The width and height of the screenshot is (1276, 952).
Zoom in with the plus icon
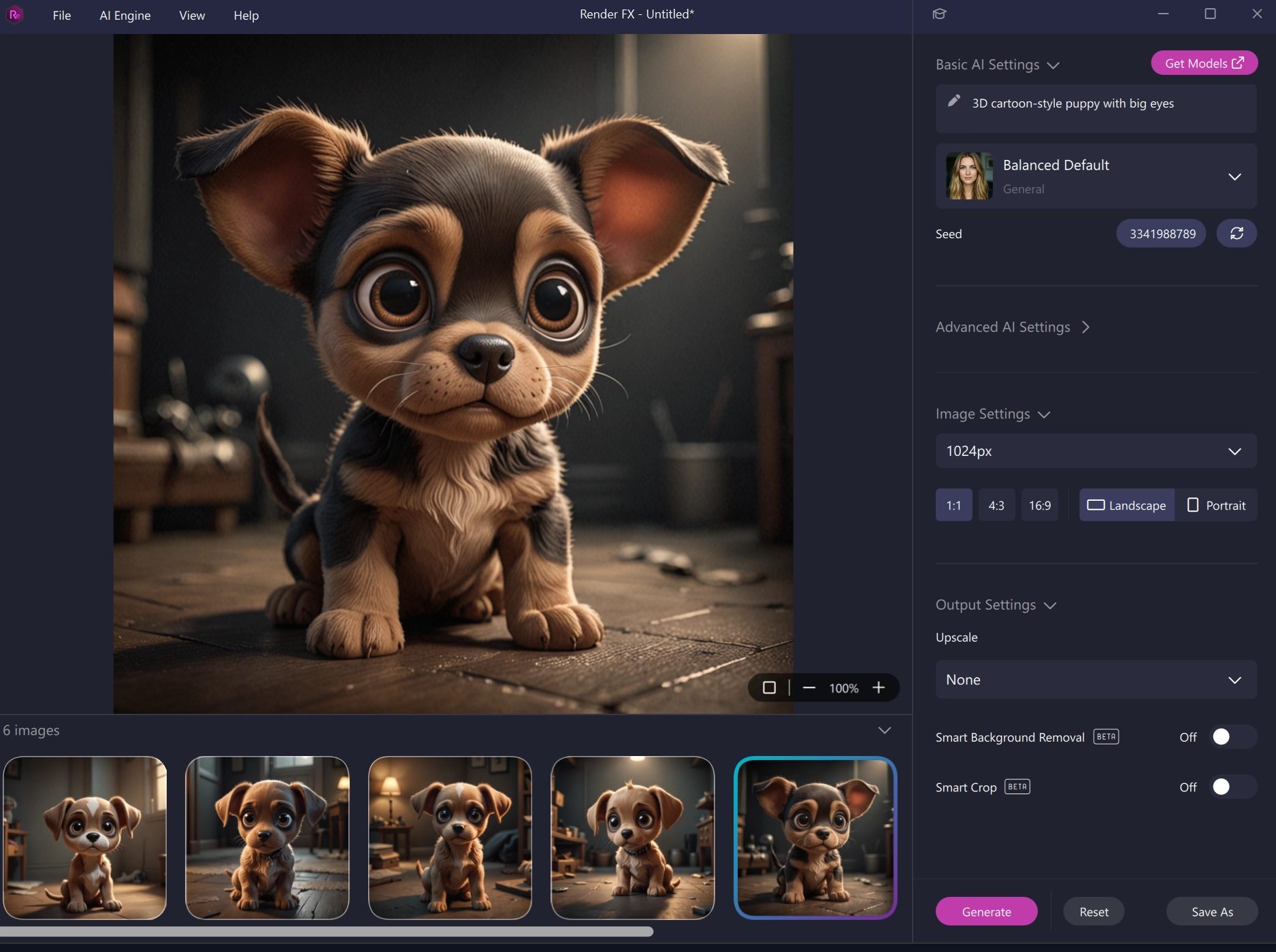[879, 688]
